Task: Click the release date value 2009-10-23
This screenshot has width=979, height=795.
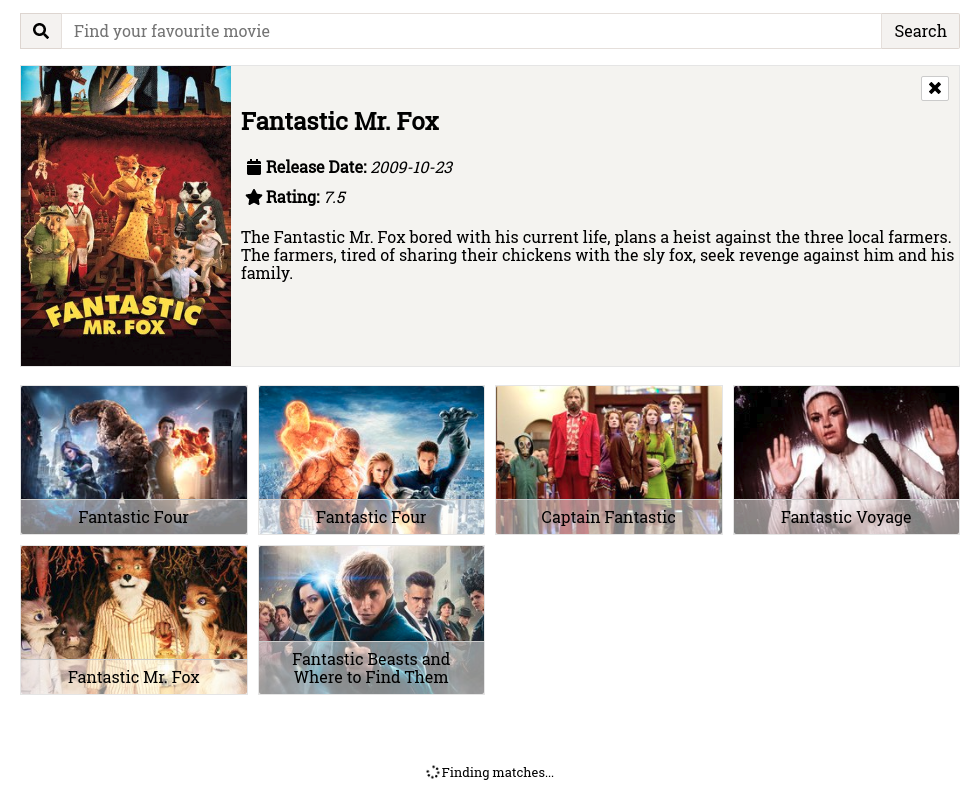Action: click(x=412, y=167)
